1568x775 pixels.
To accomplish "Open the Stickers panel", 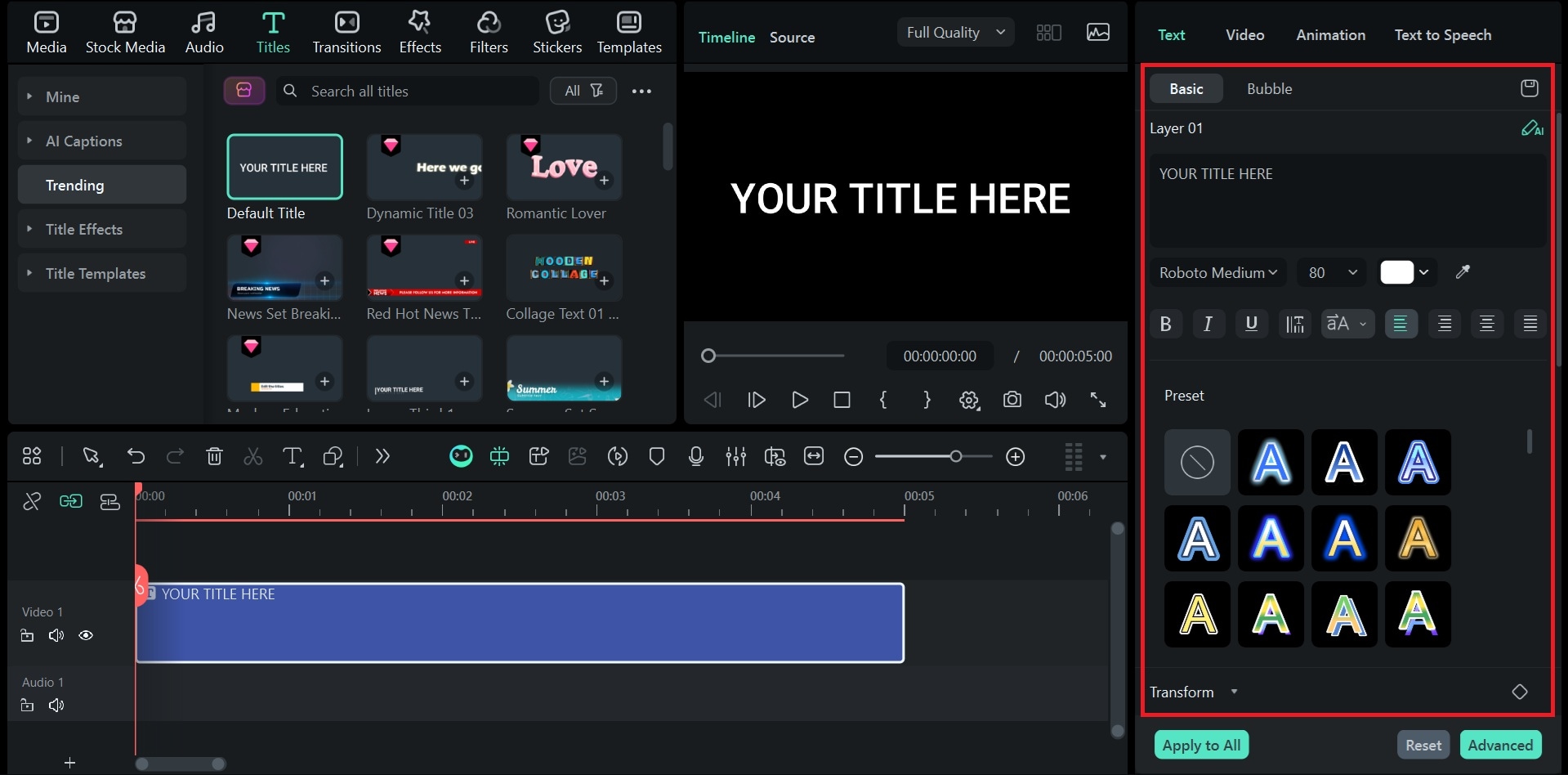I will coord(556,31).
